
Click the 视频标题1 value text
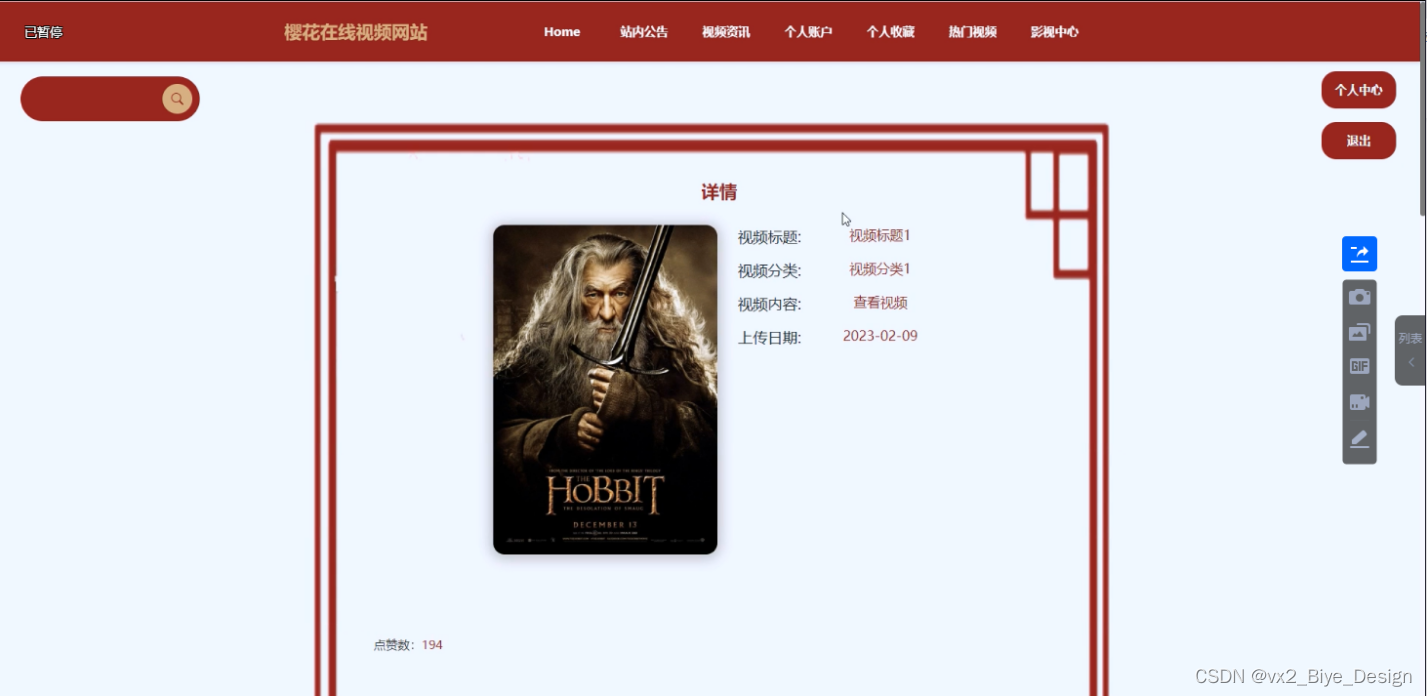pos(880,236)
